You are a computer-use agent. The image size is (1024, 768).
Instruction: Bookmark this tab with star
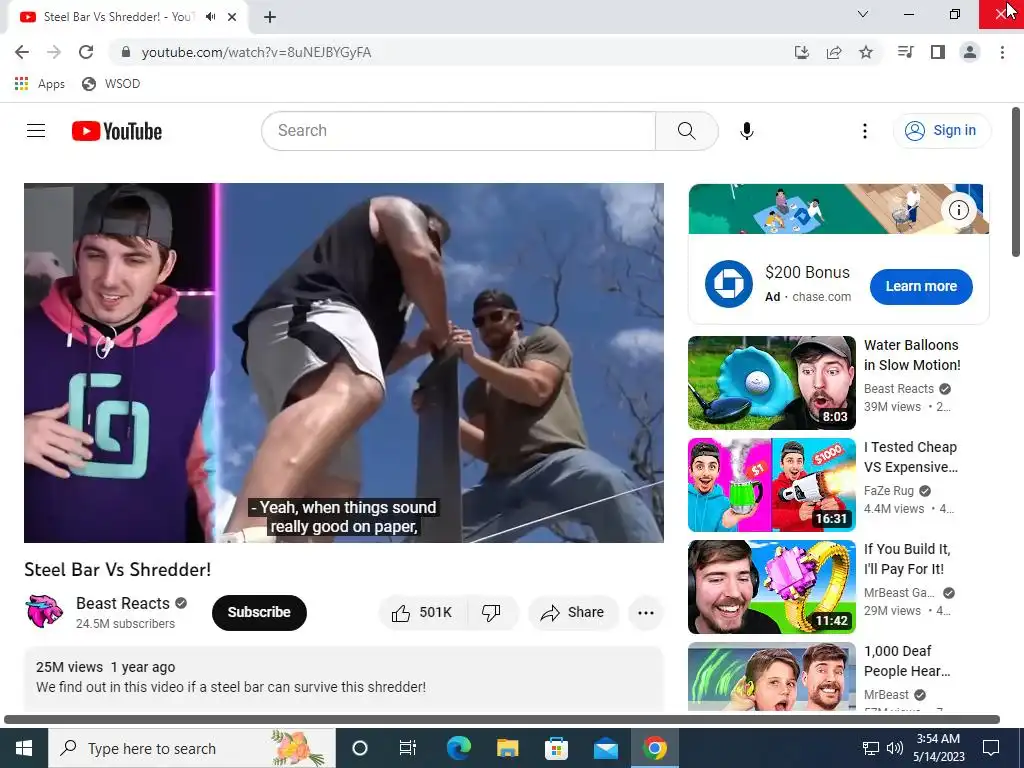point(866,52)
